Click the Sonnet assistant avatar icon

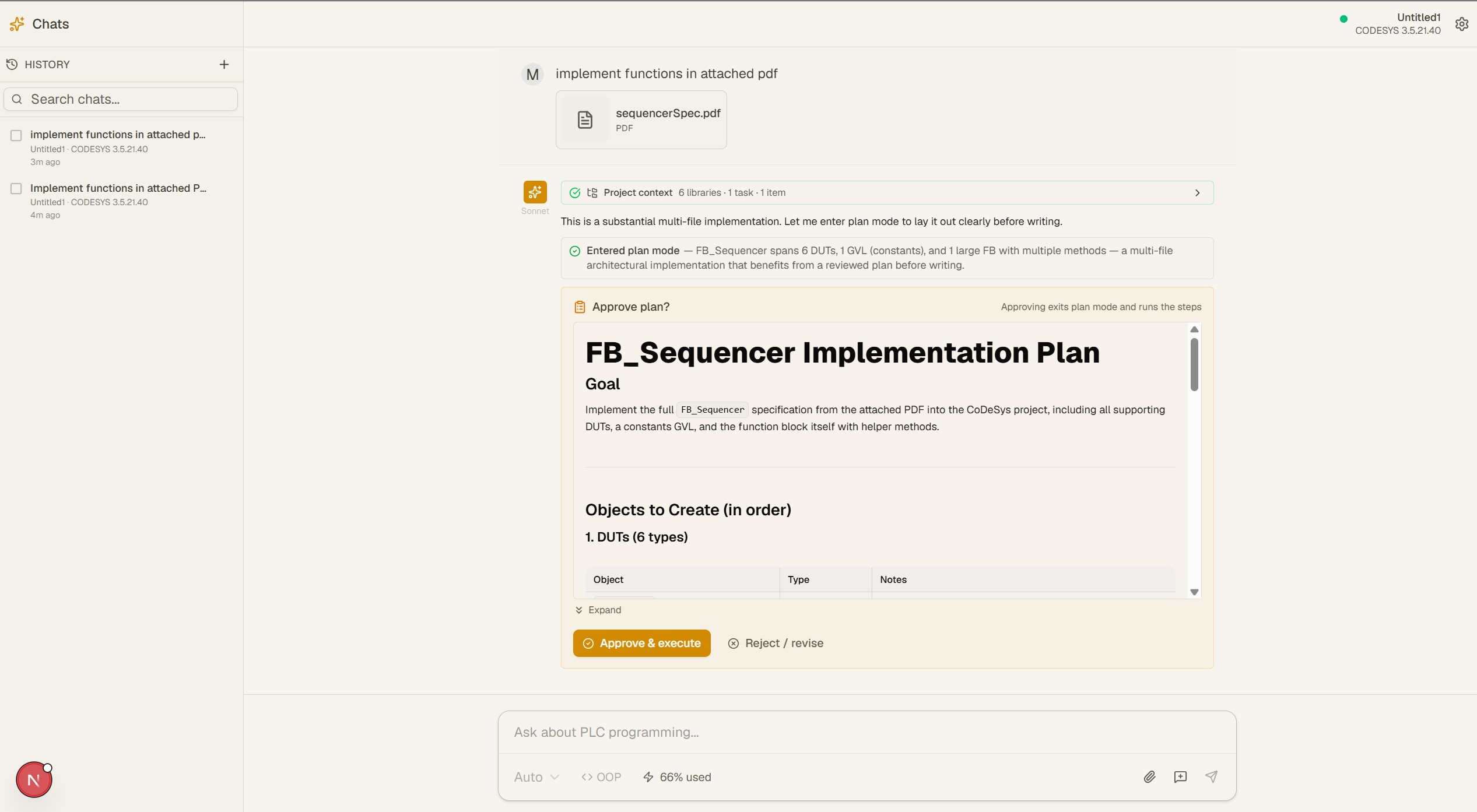click(535, 192)
